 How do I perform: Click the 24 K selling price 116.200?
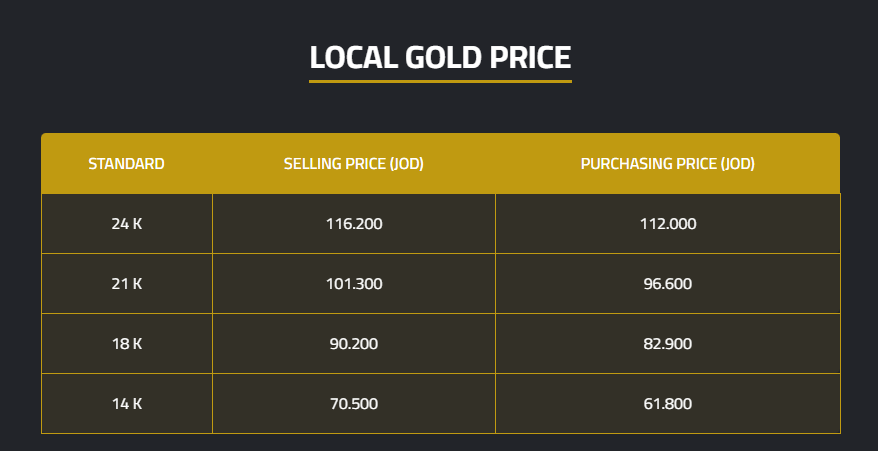point(354,224)
